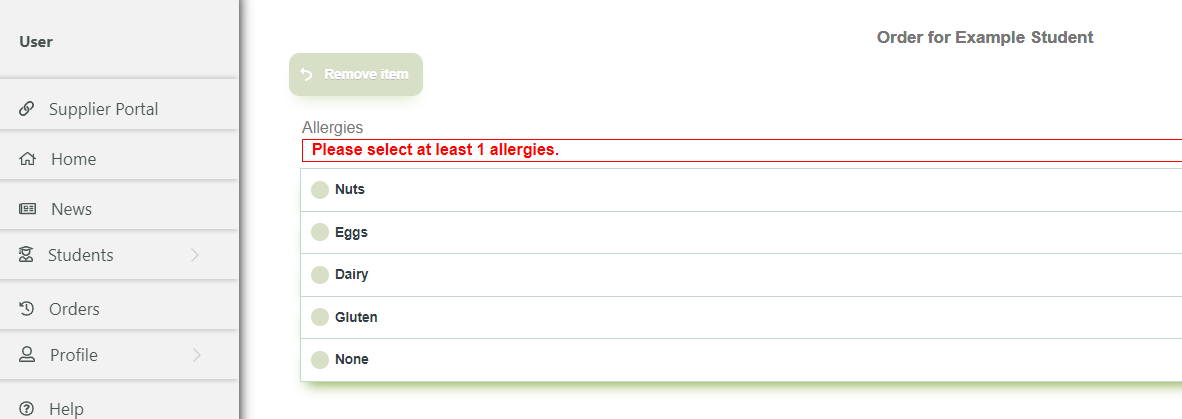Select the Nuts allergy option
This screenshot has height=419, width=1182.
(320, 190)
